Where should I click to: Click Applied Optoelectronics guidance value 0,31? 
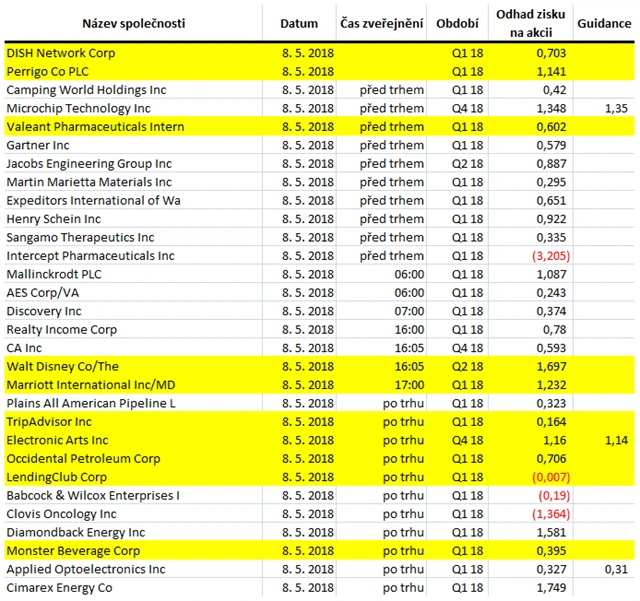pos(616,569)
